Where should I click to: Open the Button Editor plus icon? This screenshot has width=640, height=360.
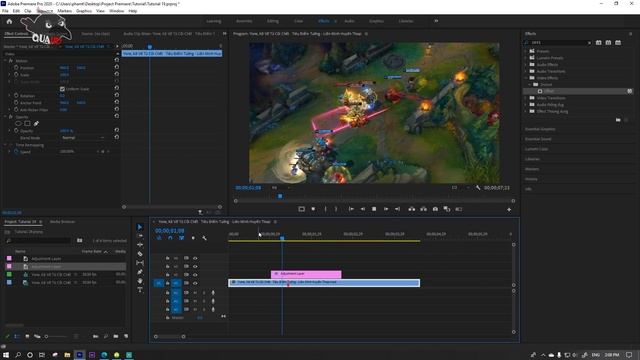pos(509,209)
